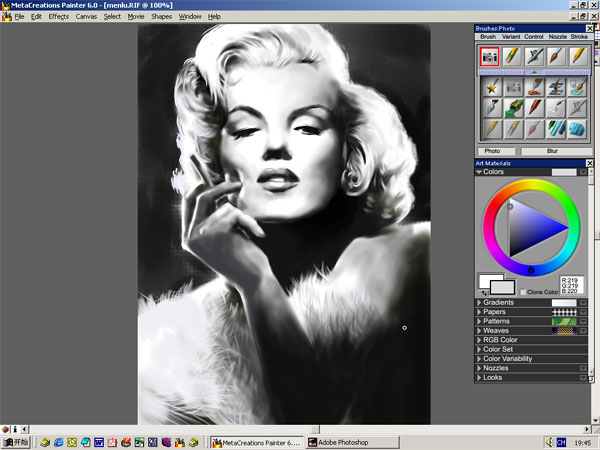Click the brown round icon in the bottom-left corner
The image size is (600, 450).
coord(5,429)
